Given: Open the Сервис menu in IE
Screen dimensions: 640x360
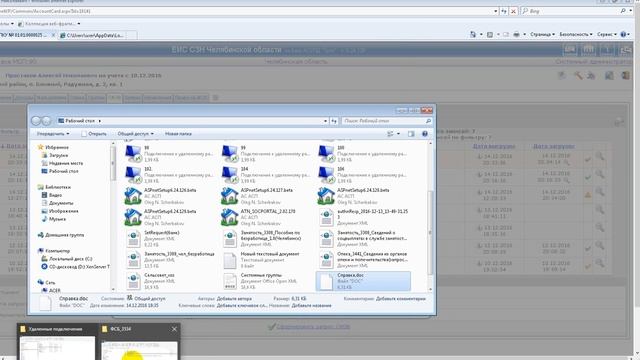Looking at the screenshot, I should (x=606, y=35).
